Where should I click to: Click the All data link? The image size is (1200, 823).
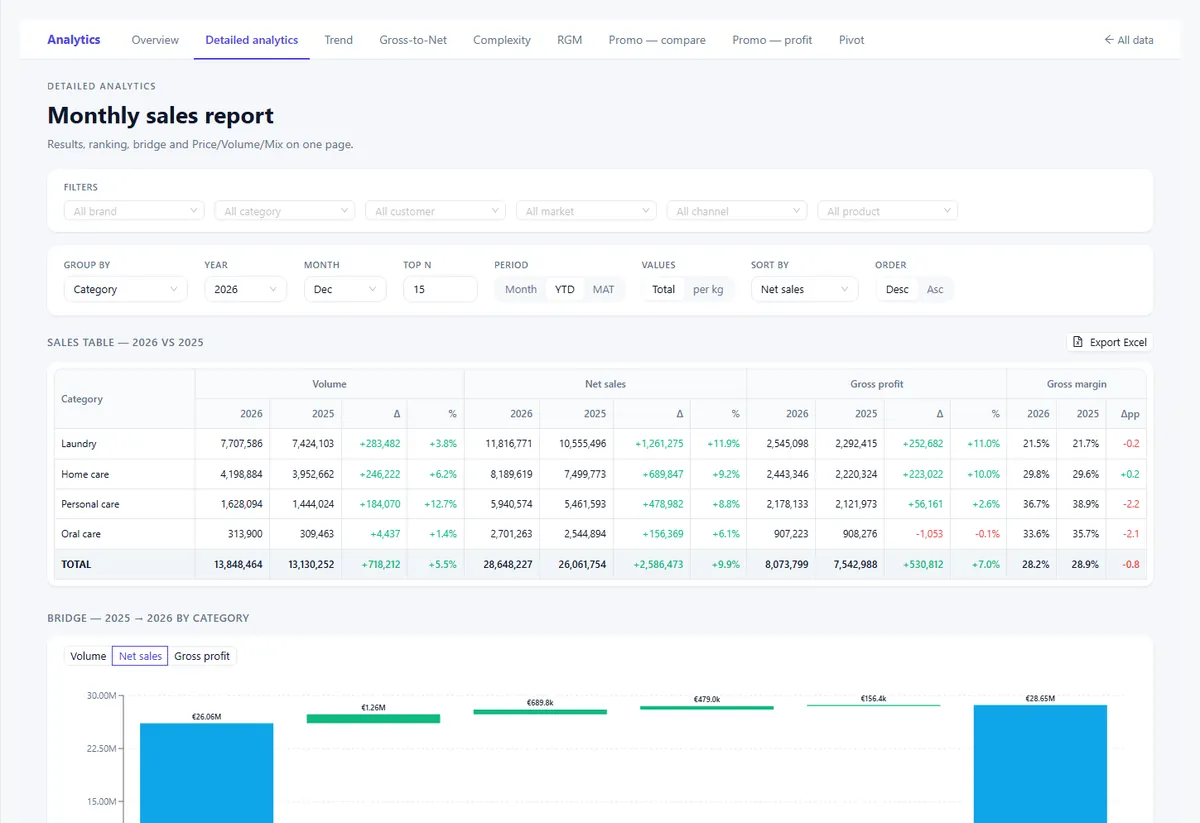(1129, 40)
